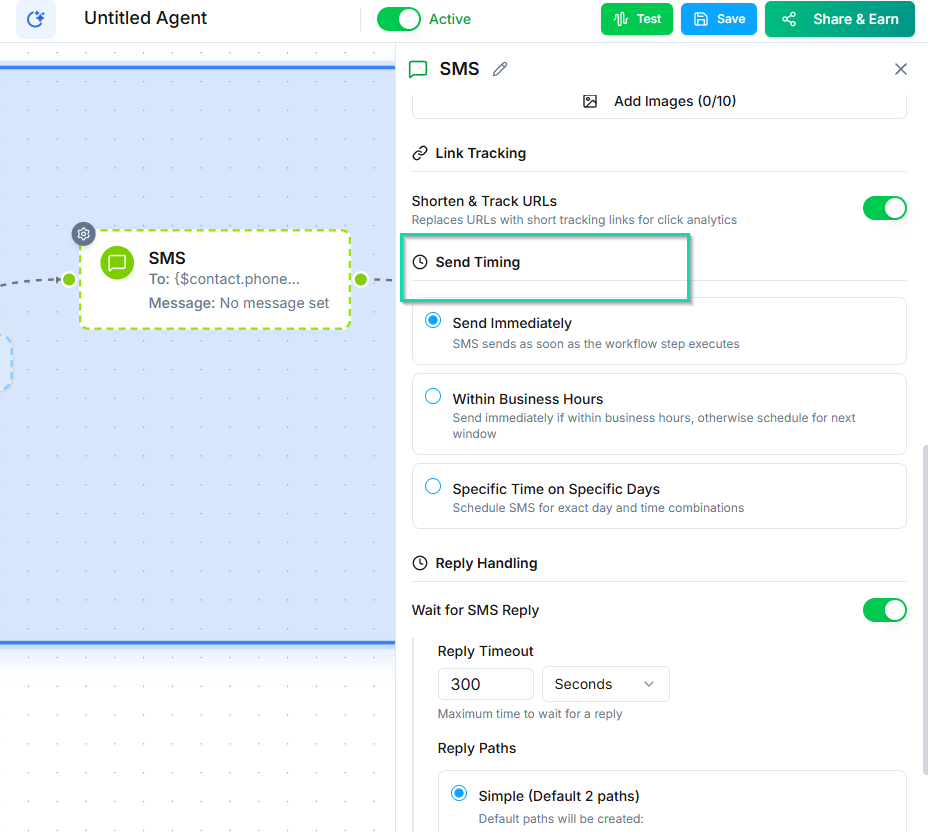The height and width of the screenshot is (832, 928).
Task: Click the right output connector of SMS node
Action: (361, 279)
